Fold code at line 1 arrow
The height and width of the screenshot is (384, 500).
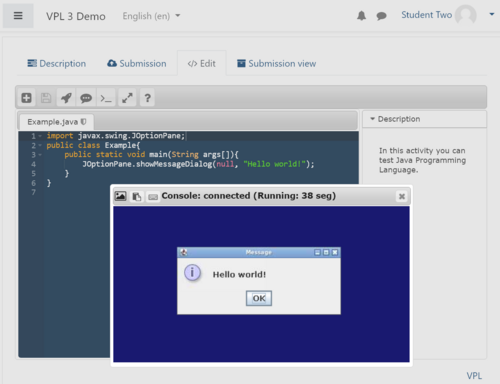[40, 136]
